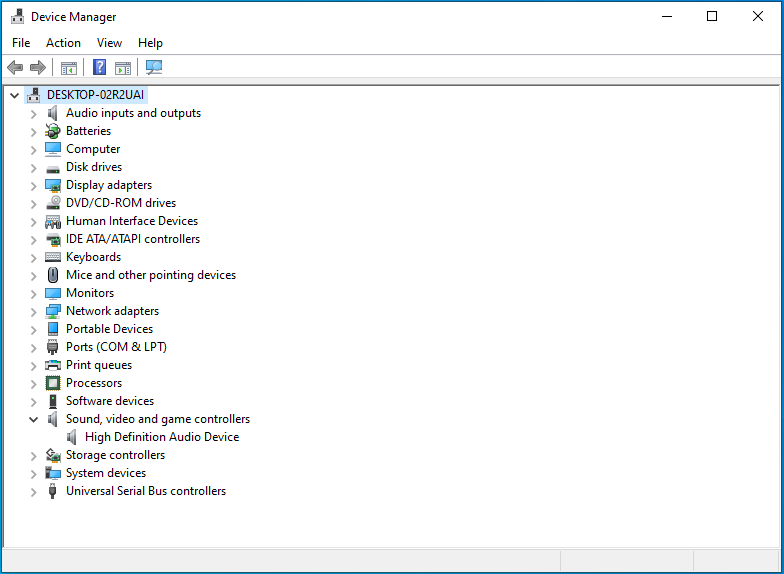Open the Action menu
Image resolution: width=784 pixels, height=574 pixels.
tap(63, 43)
